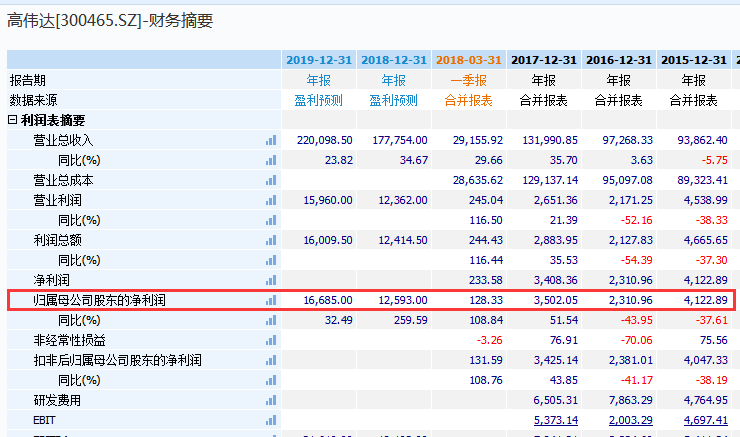This screenshot has width=740, height=437.
Task: Select the 报告期 row label
Action: (x=27, y=80)
